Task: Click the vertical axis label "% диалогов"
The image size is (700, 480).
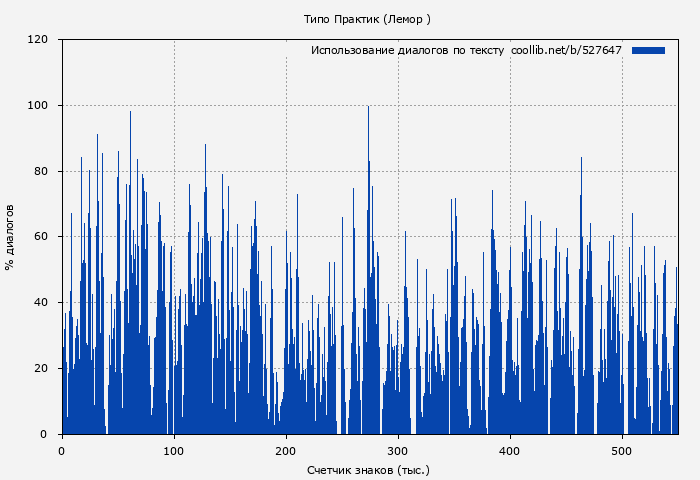Action: pos(10,237)
